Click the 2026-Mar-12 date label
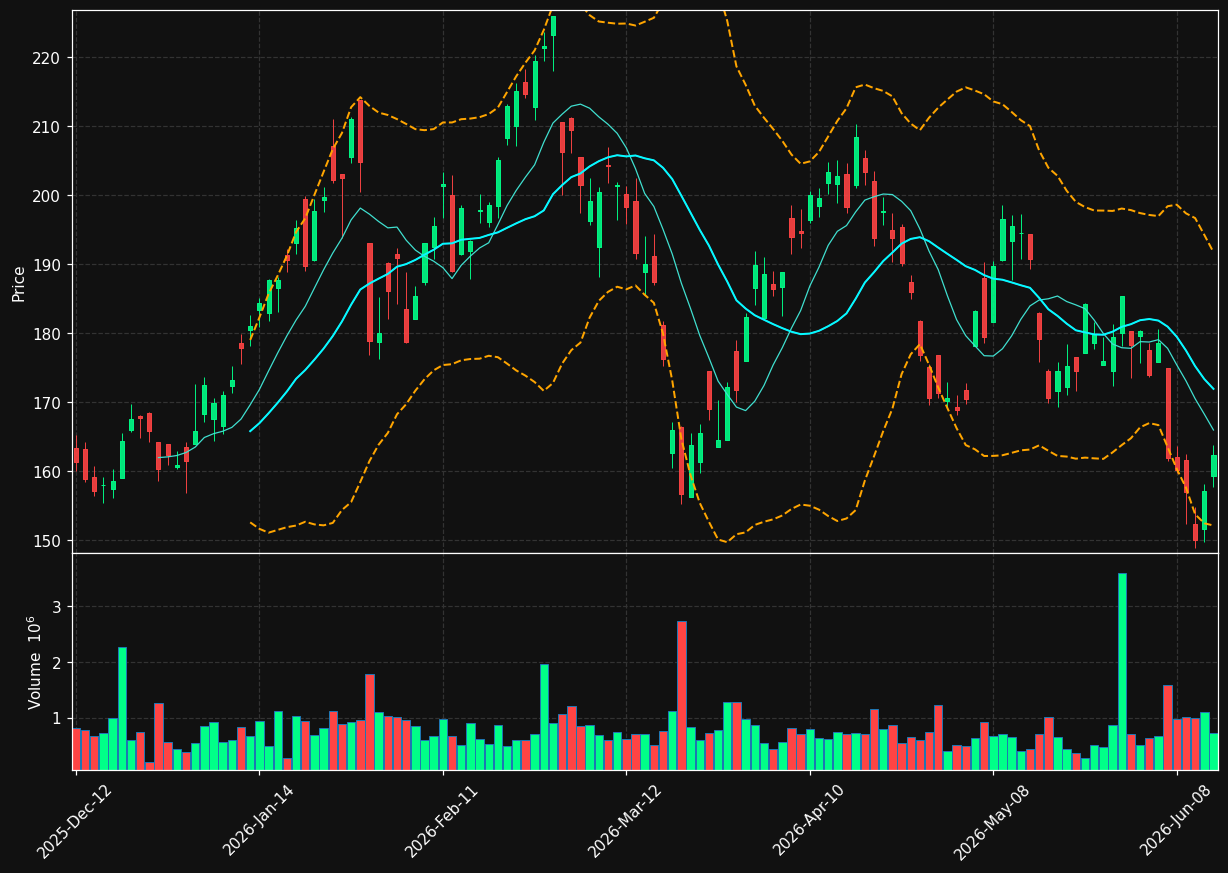Viewport: 1228px width, 873px height. pyautogui.click(x=625, y=820)
